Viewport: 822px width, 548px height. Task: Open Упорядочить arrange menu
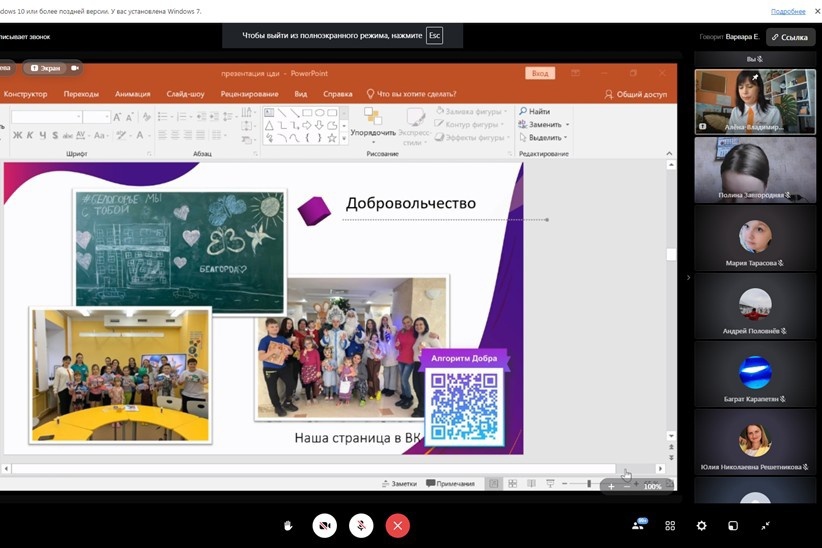tap(373, 126)
